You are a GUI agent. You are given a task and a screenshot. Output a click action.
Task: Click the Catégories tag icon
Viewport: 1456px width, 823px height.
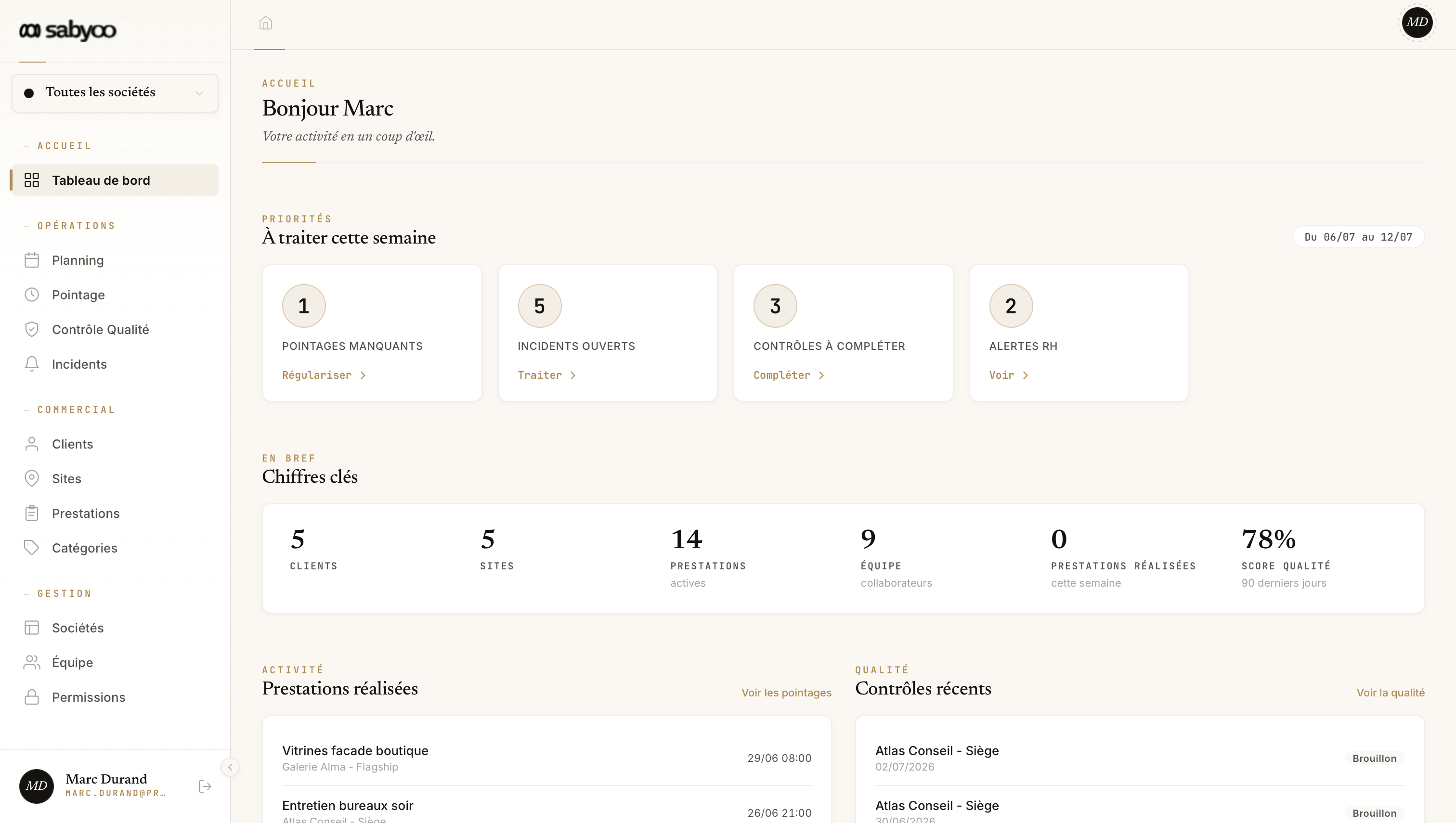(x=32, y=548)
